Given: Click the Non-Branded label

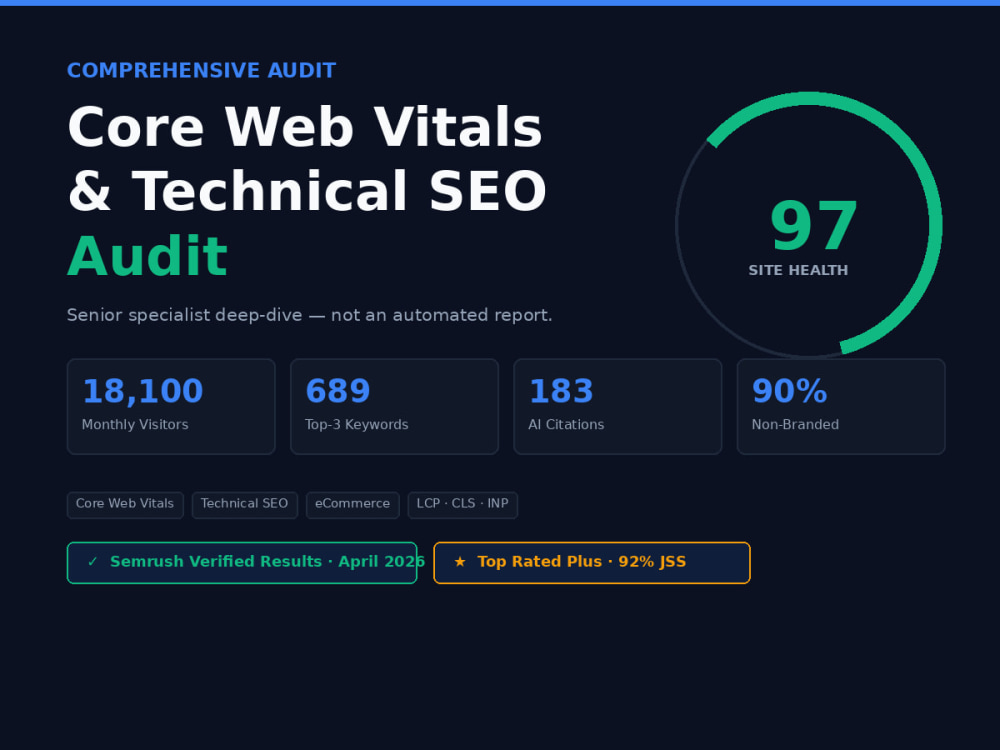Looking at the screenshot, I should (795, 425).
